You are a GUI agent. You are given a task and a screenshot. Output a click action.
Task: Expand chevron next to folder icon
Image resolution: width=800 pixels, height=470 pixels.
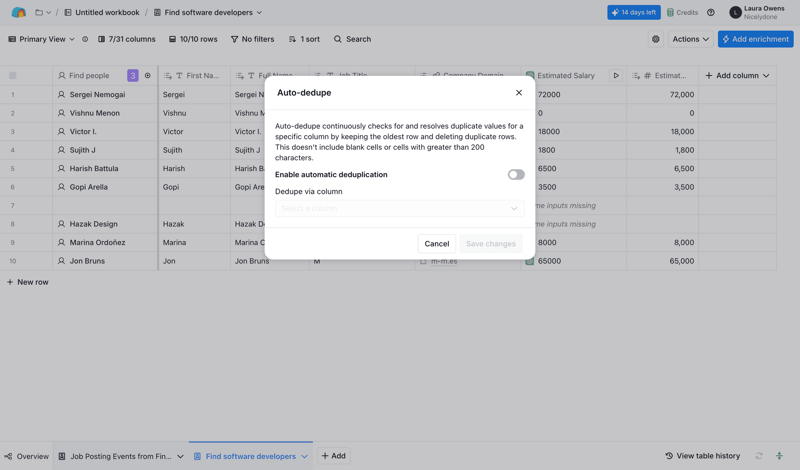pos(48,12)
